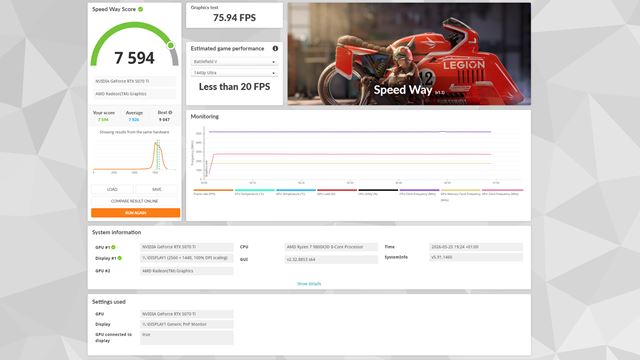The width and height of the screenshot is (640, 360).
Task: Click the 75.94 FPS graphics test value
Action: click(x=234, y=18)
